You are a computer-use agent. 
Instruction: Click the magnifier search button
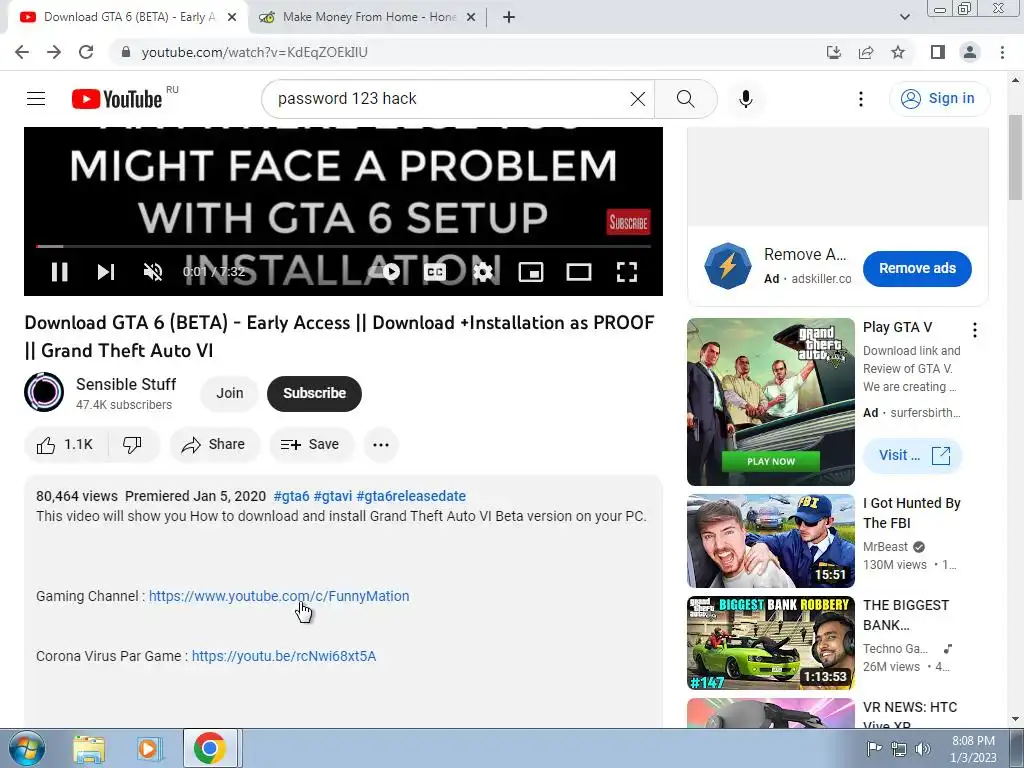685,99
